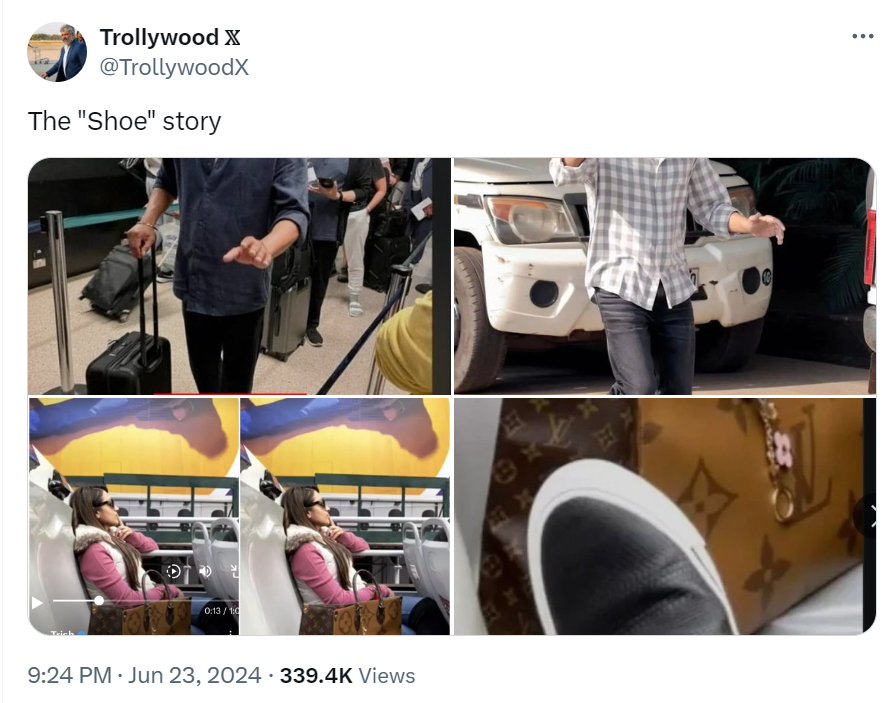The height and width of the screenshot is (703, 885).
Task: Click the next-image chevron arrow on the right edge
Action: point(870,516)
